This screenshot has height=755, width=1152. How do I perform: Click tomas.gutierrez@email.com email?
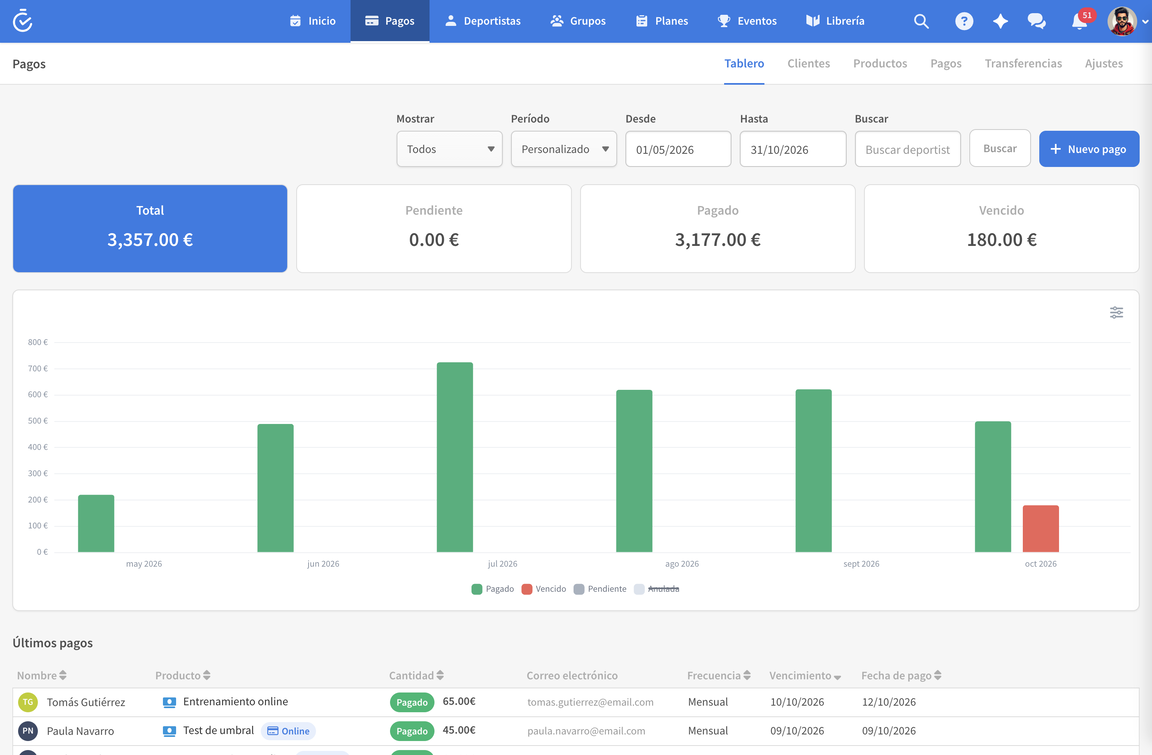pos(590,702)
